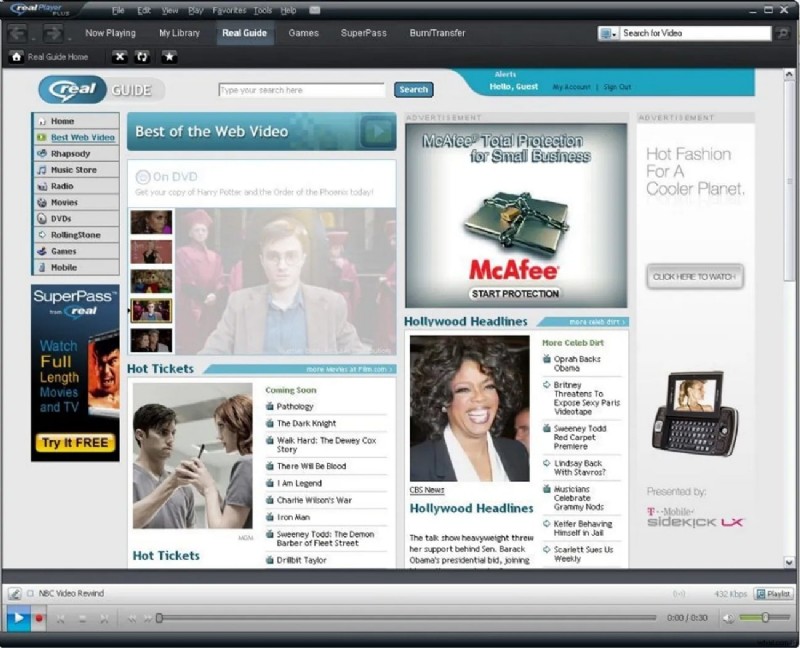Click the magnifier beside Search for Video
800x648 pixels.
pos(783,33)
